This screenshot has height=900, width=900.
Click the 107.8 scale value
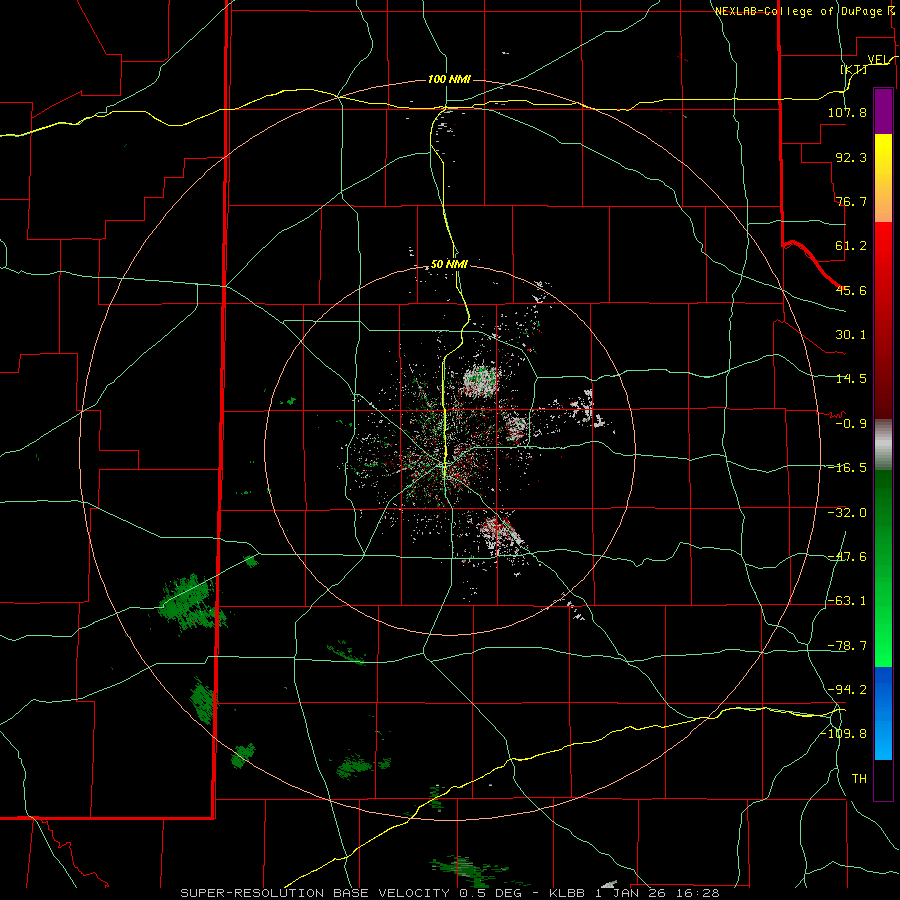pyautogui.click(x=847, y=112)
